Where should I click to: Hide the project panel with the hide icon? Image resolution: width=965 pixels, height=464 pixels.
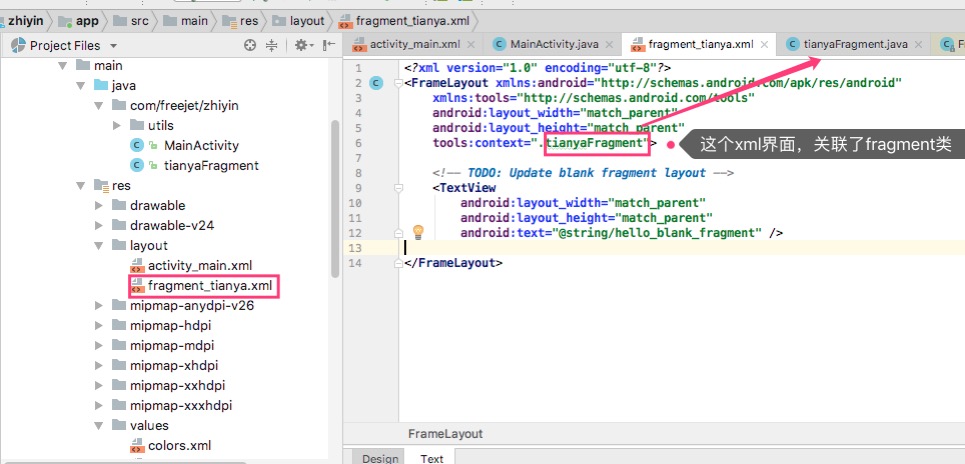(329, 44)
